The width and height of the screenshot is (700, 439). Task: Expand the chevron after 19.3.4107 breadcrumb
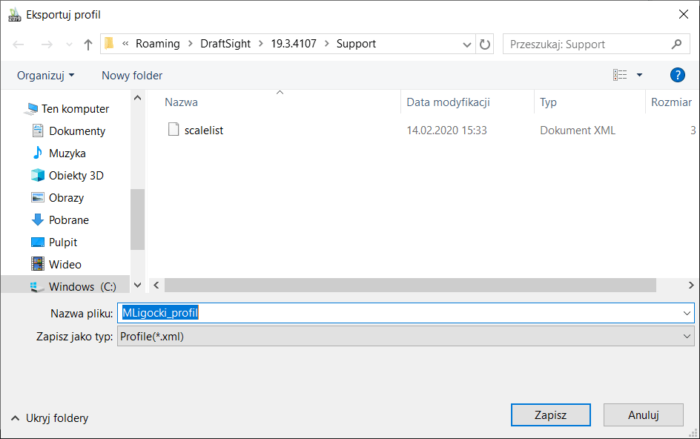(327, 44)
